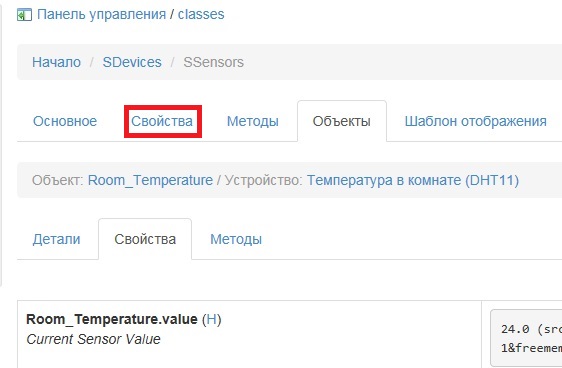
Task: Open the Шаблон отображения tab
Action: (476, 121)
